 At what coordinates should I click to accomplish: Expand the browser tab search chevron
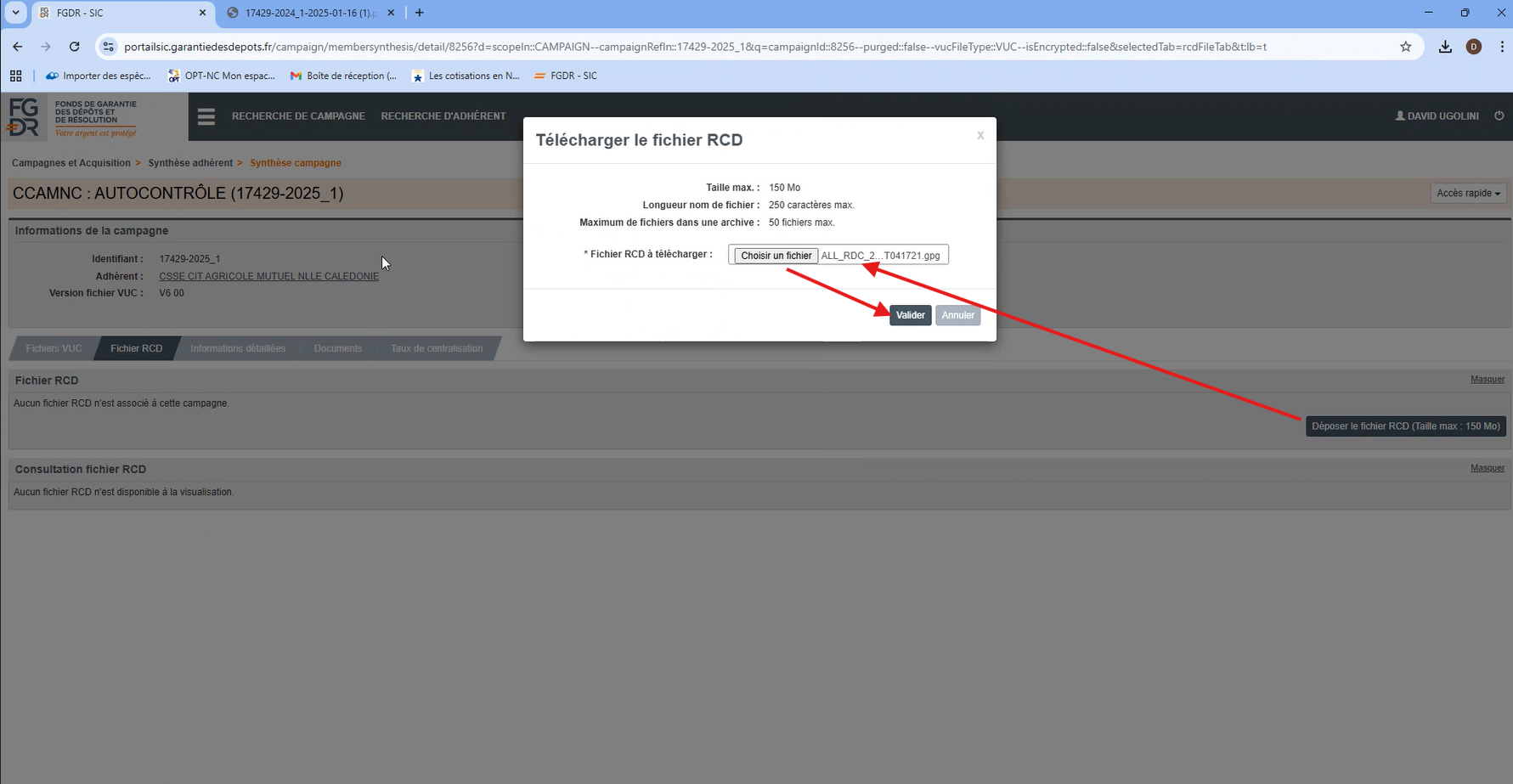click(x=15, y=13)
